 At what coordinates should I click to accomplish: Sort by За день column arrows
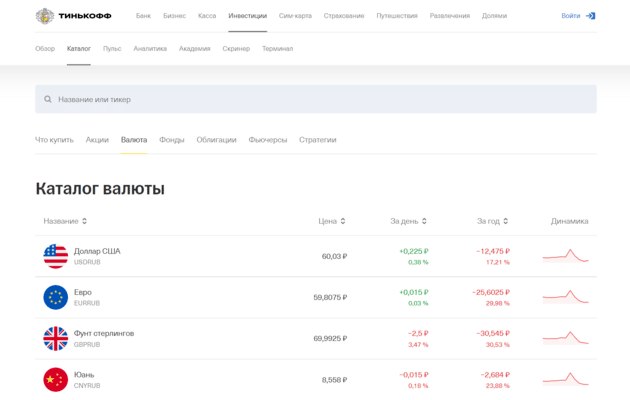point(424,221)
